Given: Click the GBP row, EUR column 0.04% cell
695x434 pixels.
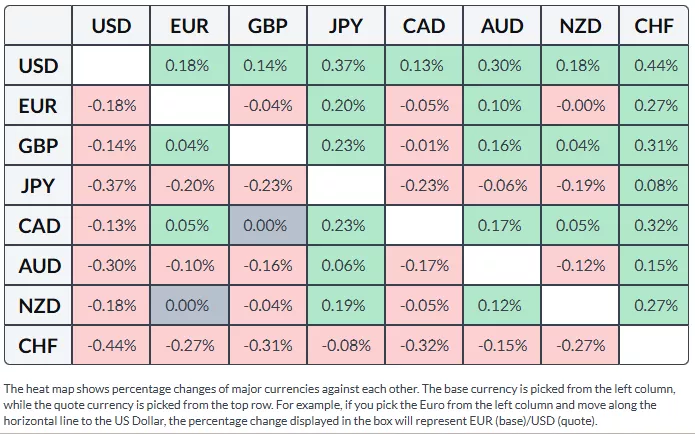Looking at the screenshot, I should [x=189, y=146].
